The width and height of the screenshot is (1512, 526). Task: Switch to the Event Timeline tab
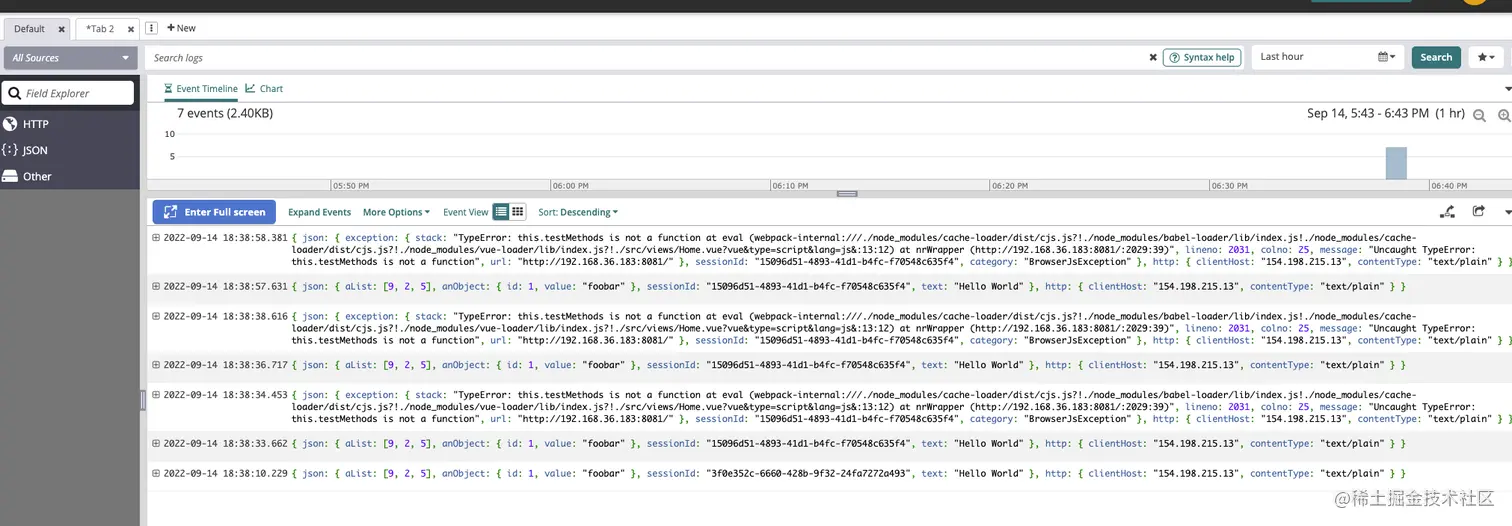(201, 89)
